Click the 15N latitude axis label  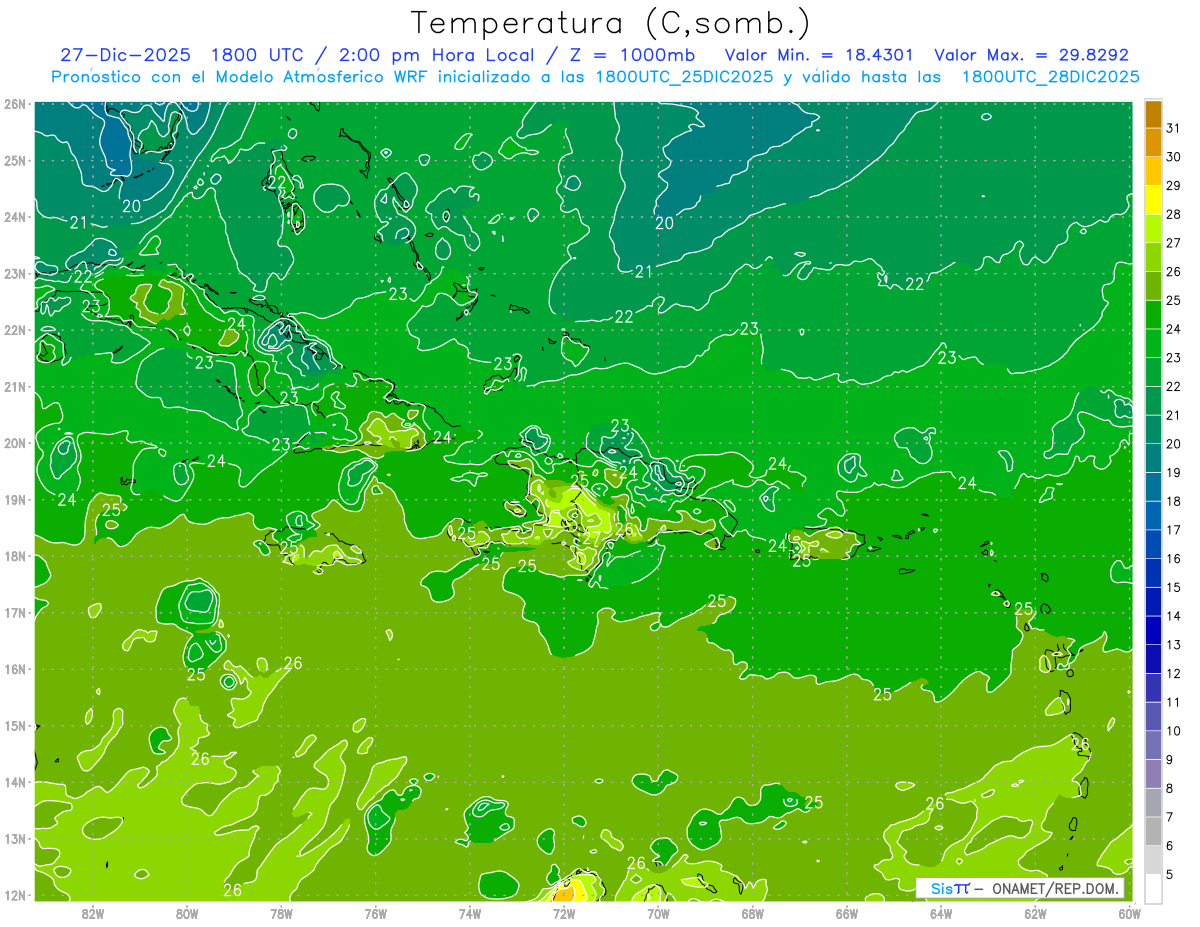pyautogui.click(x=15, y=725)
